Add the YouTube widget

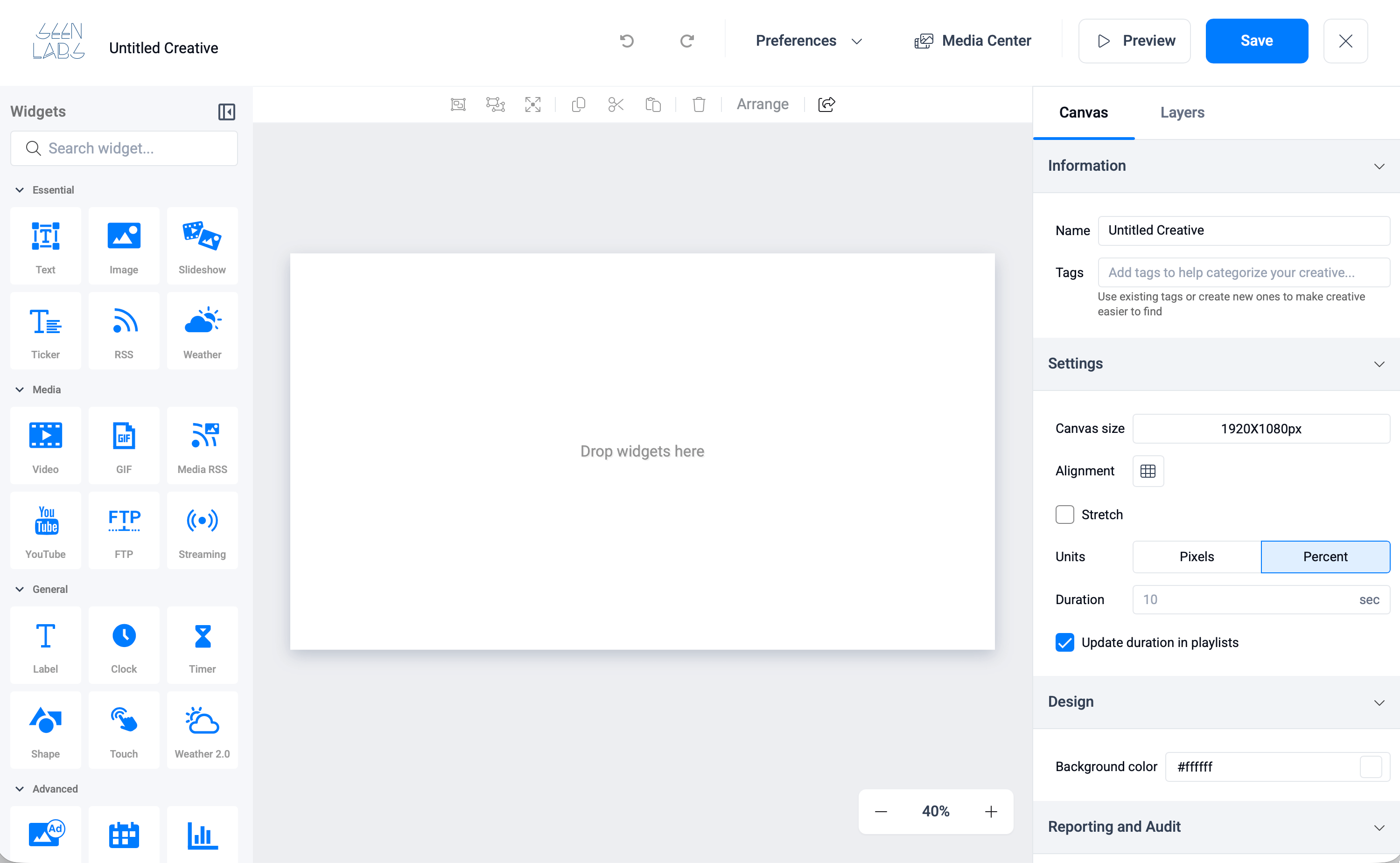(46, 530)
